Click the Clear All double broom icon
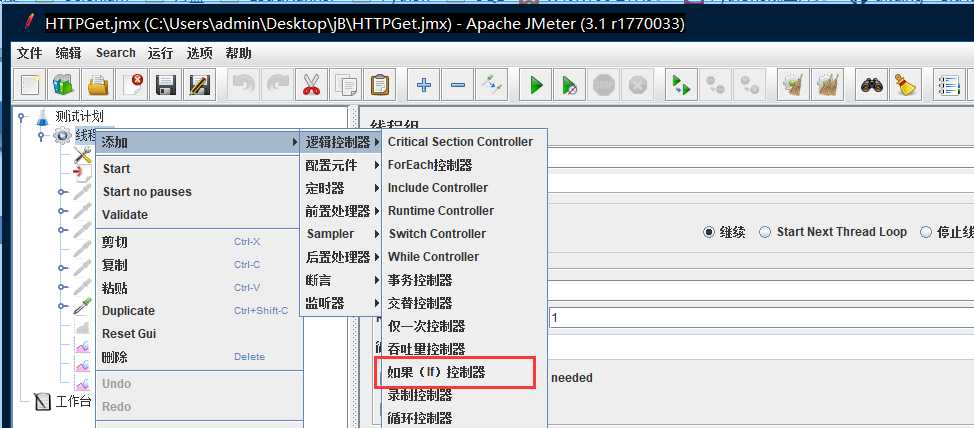This screenshot has width=974, height=428. 827,84
